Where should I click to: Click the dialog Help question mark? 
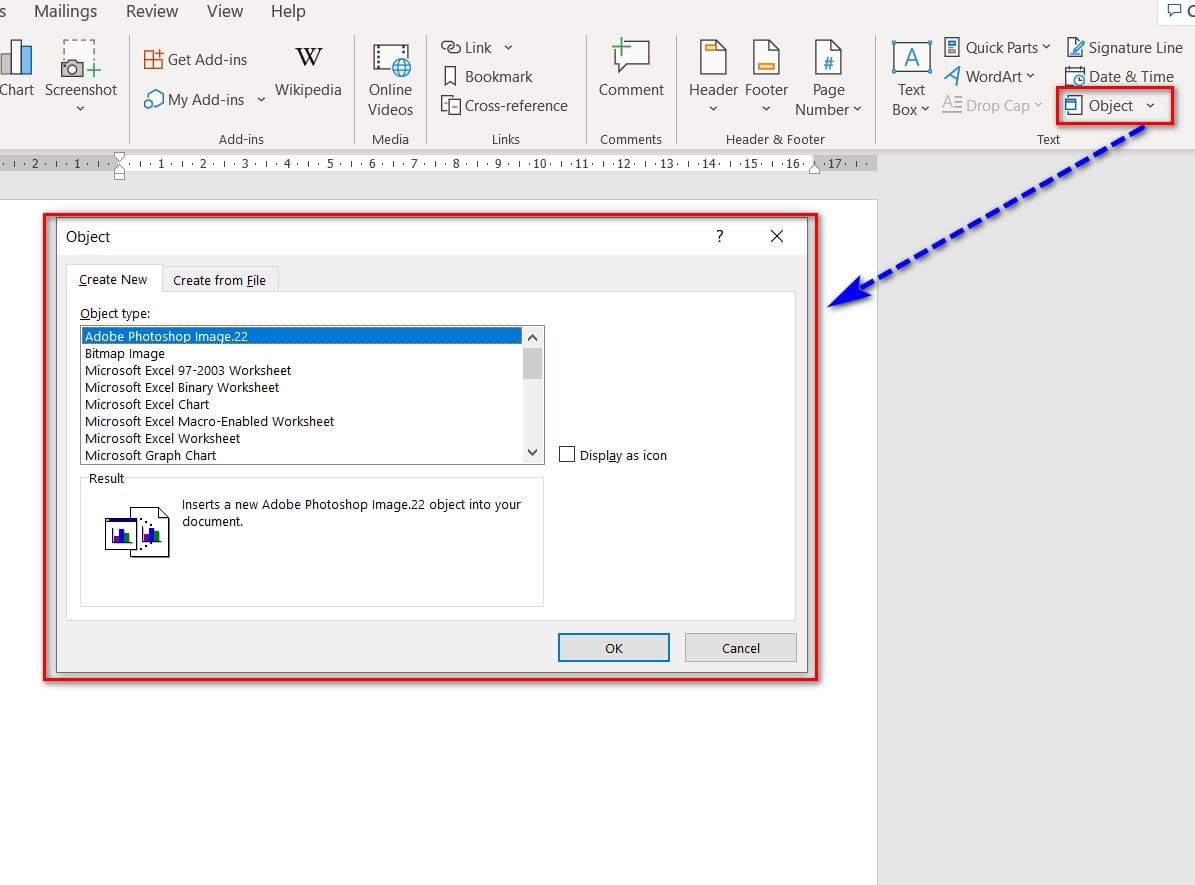[719, 237]
